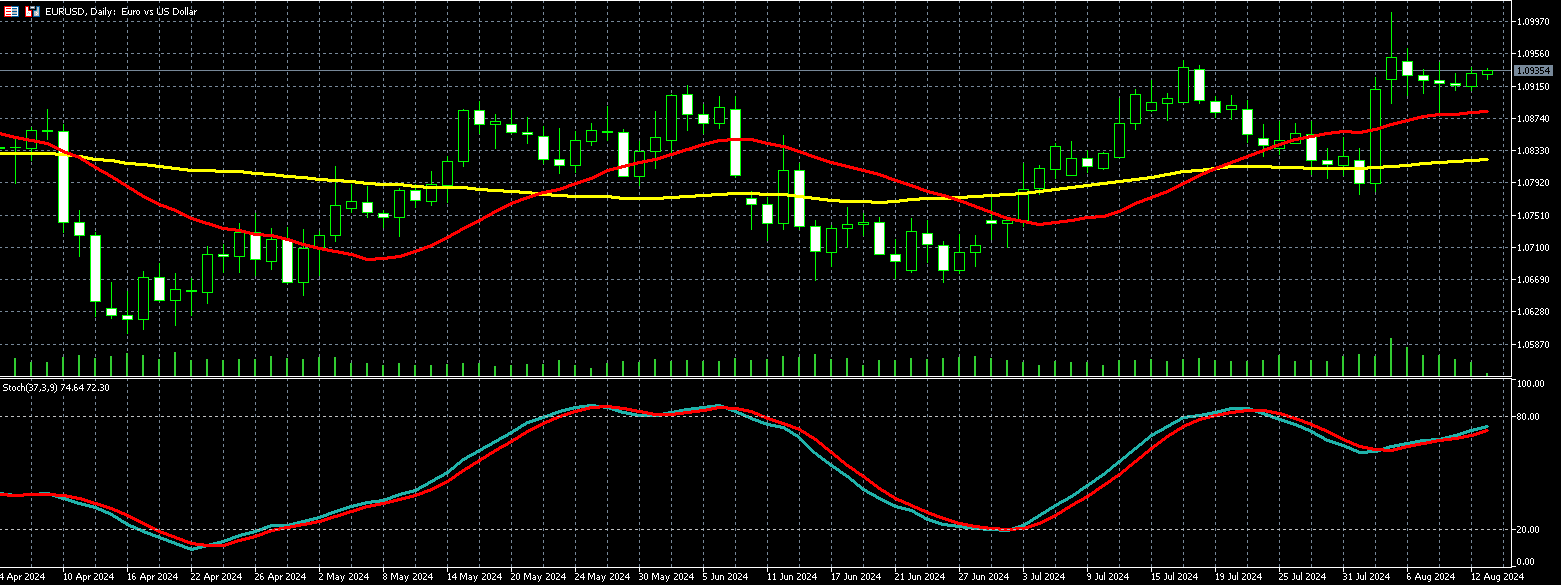Screen dimensions: 1561x585
Task: Click the 1.09970 price axis label
Action: [1532, 21]
